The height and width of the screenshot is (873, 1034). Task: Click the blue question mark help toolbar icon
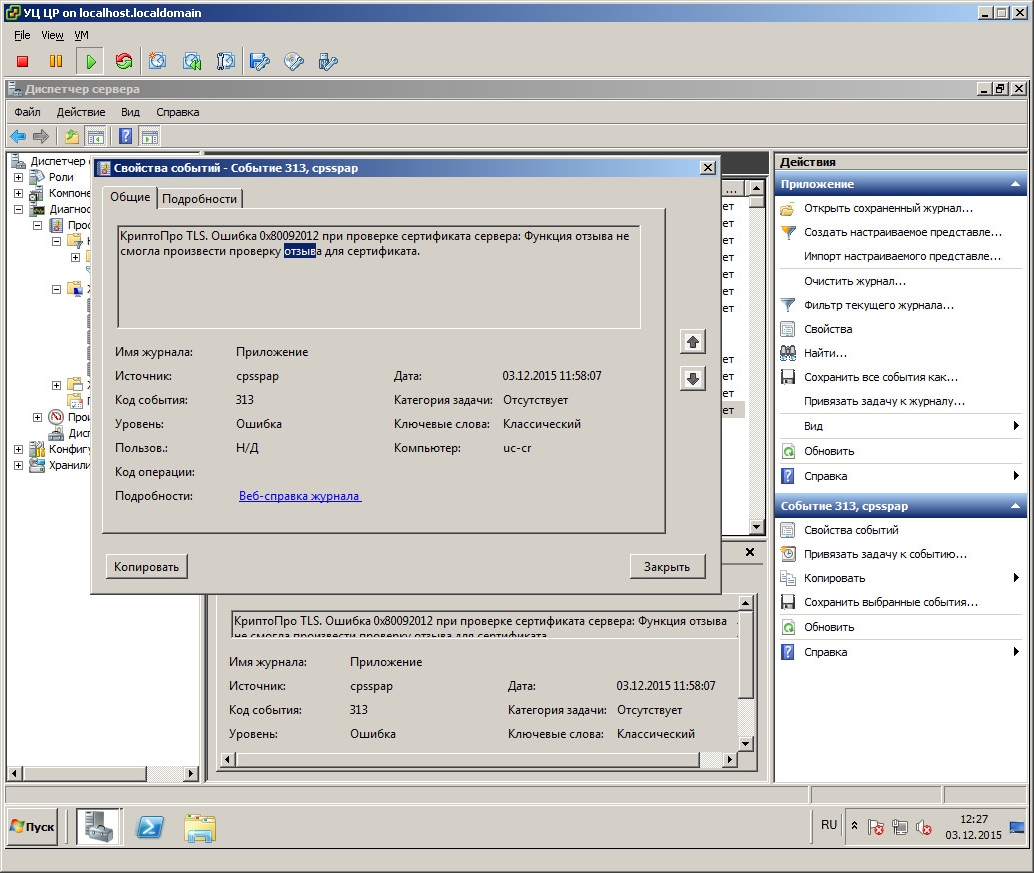[x=126, y=137]
